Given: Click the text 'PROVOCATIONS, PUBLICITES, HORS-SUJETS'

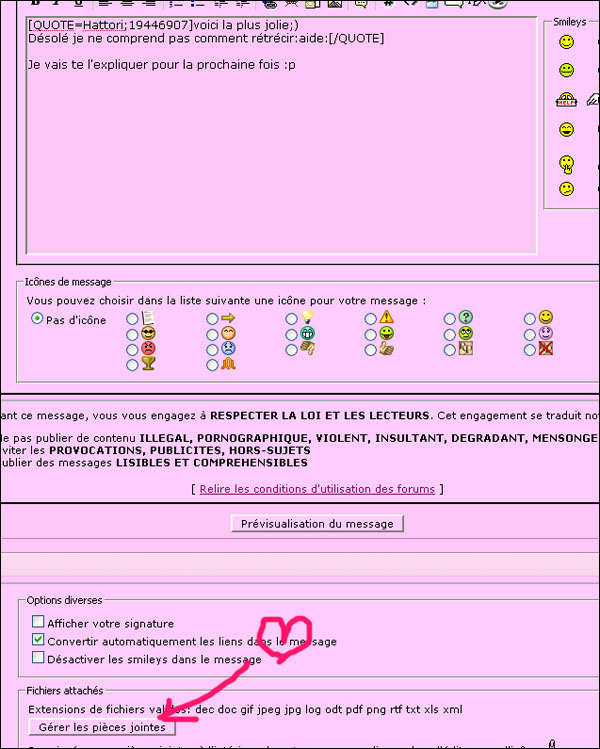Looking at the screenshot, I should 180,450.
